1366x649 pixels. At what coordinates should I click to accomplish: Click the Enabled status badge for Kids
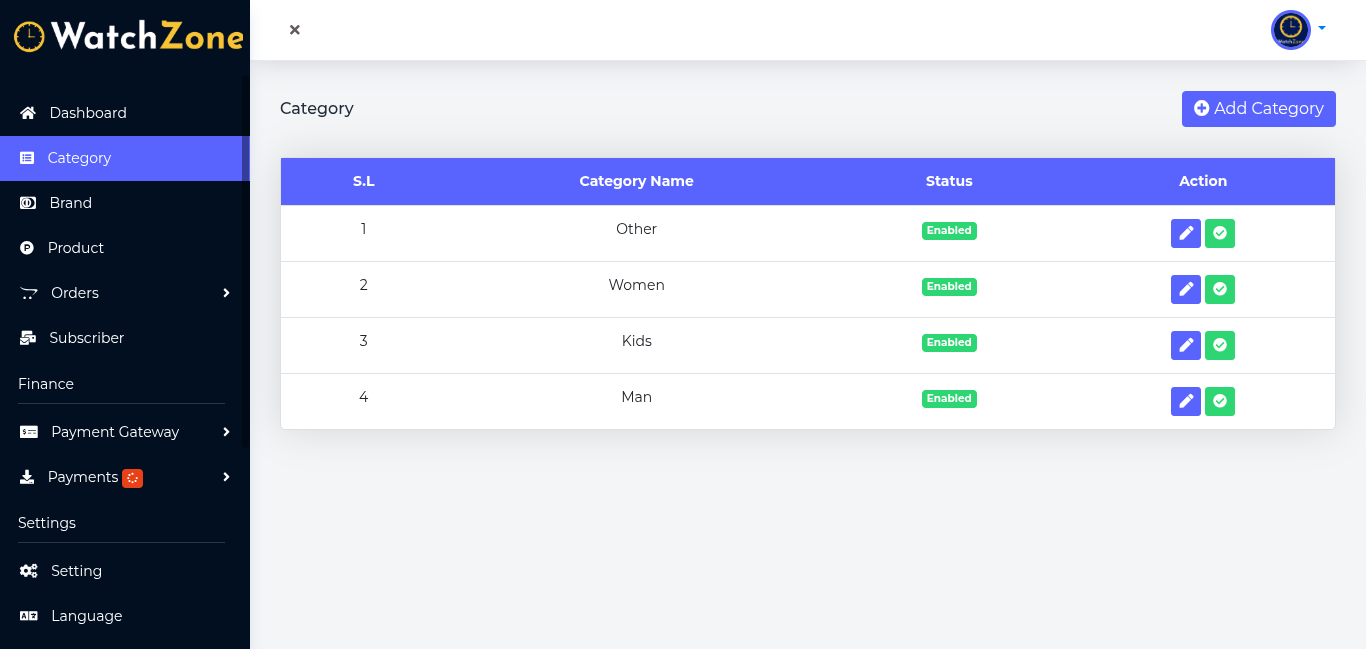point(949,342)
